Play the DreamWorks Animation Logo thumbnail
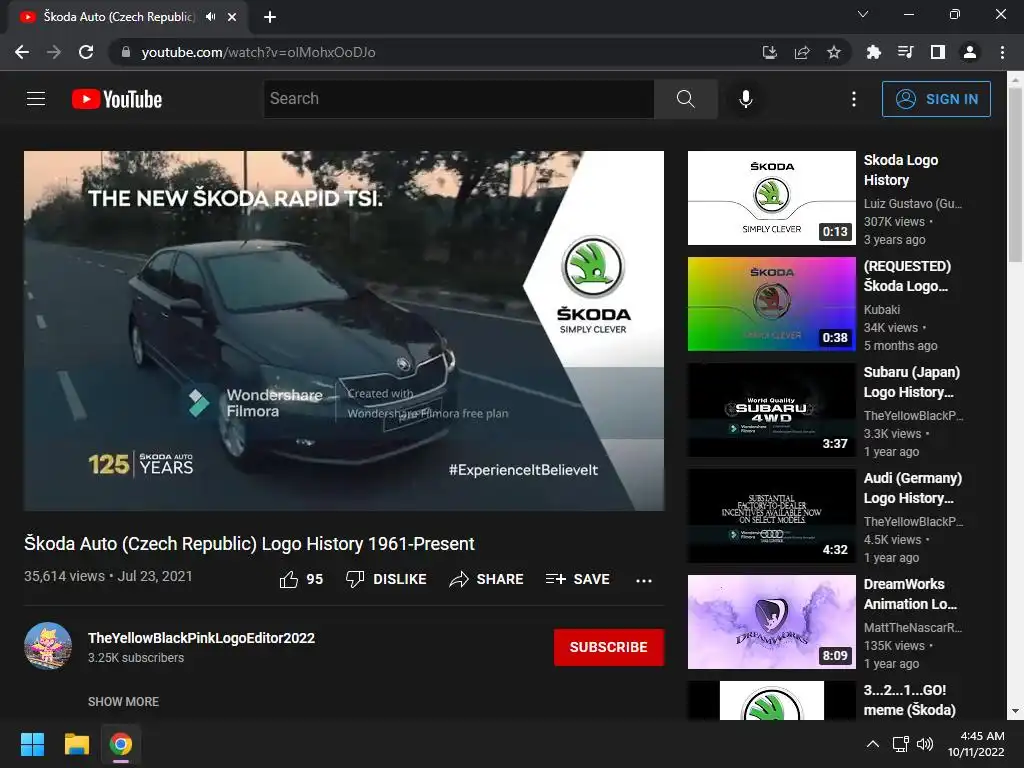The image size is (1024, 768). click(771, 622)
